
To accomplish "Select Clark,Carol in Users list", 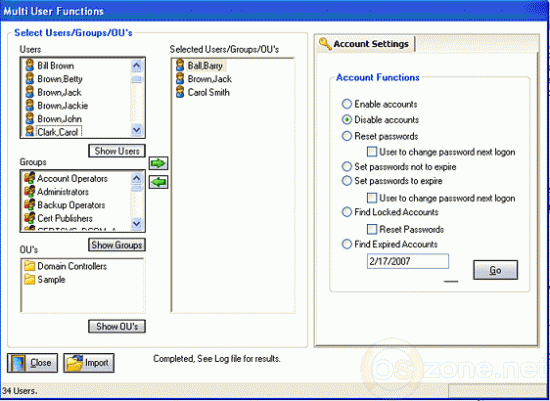I will tap(59, 132).
